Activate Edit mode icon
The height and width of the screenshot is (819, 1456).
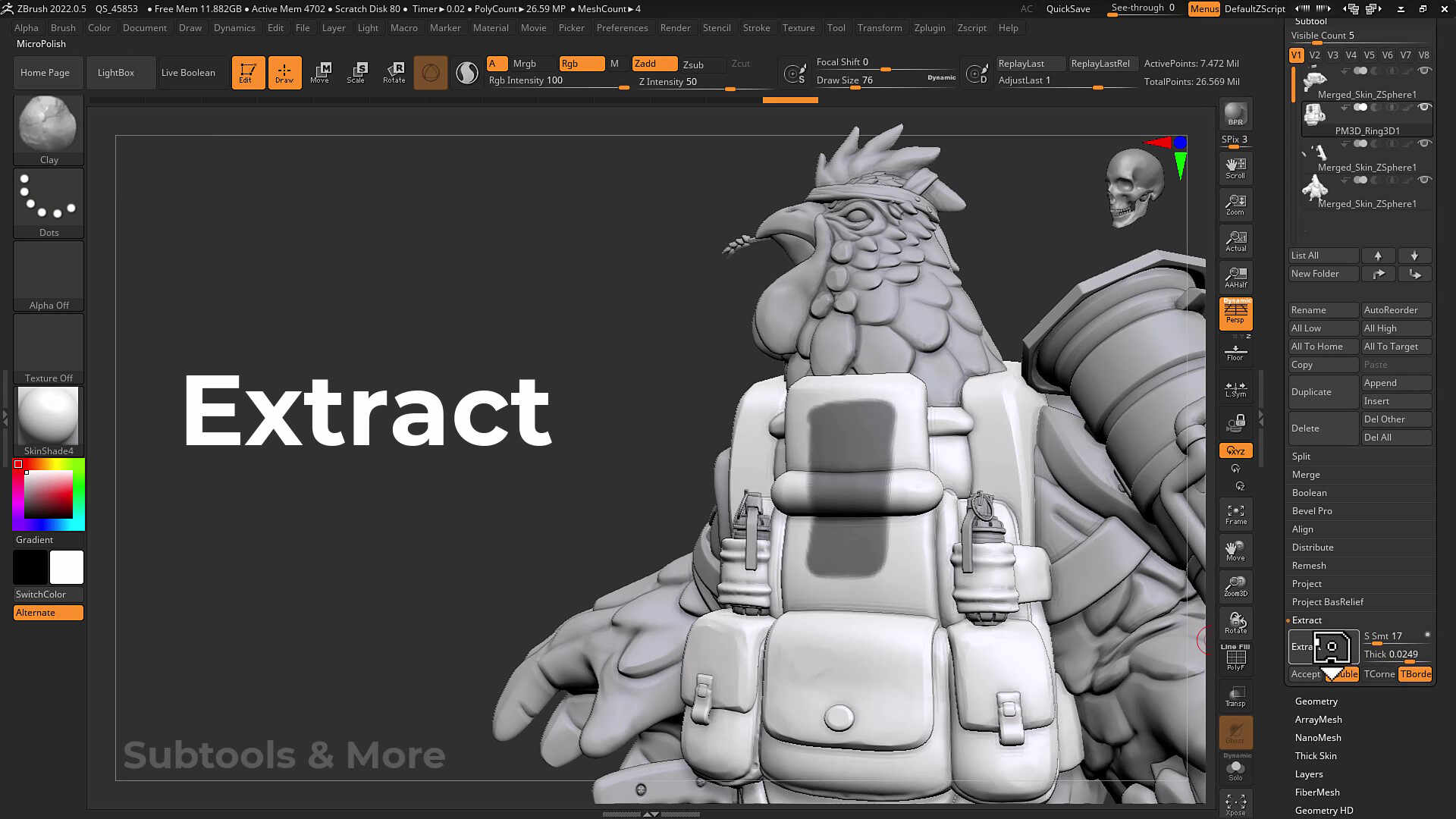(248, 73)
